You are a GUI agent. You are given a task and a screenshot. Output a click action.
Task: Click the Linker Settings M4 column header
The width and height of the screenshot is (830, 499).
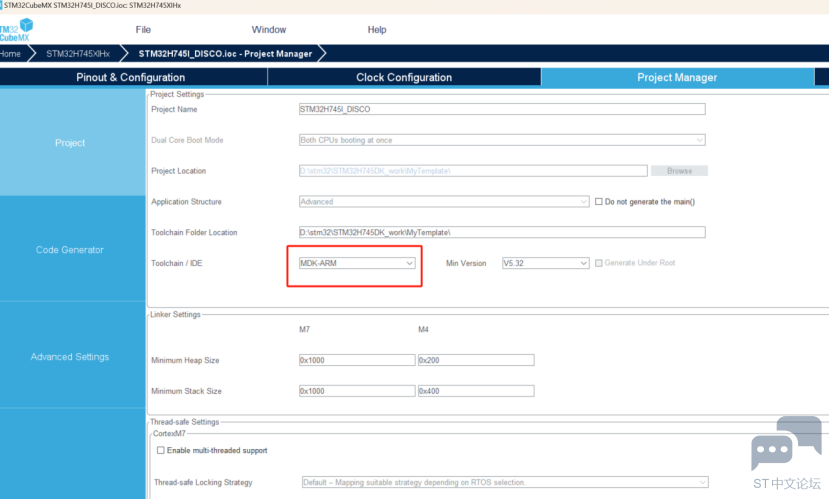pyautogui.click(x=423, y=329)
